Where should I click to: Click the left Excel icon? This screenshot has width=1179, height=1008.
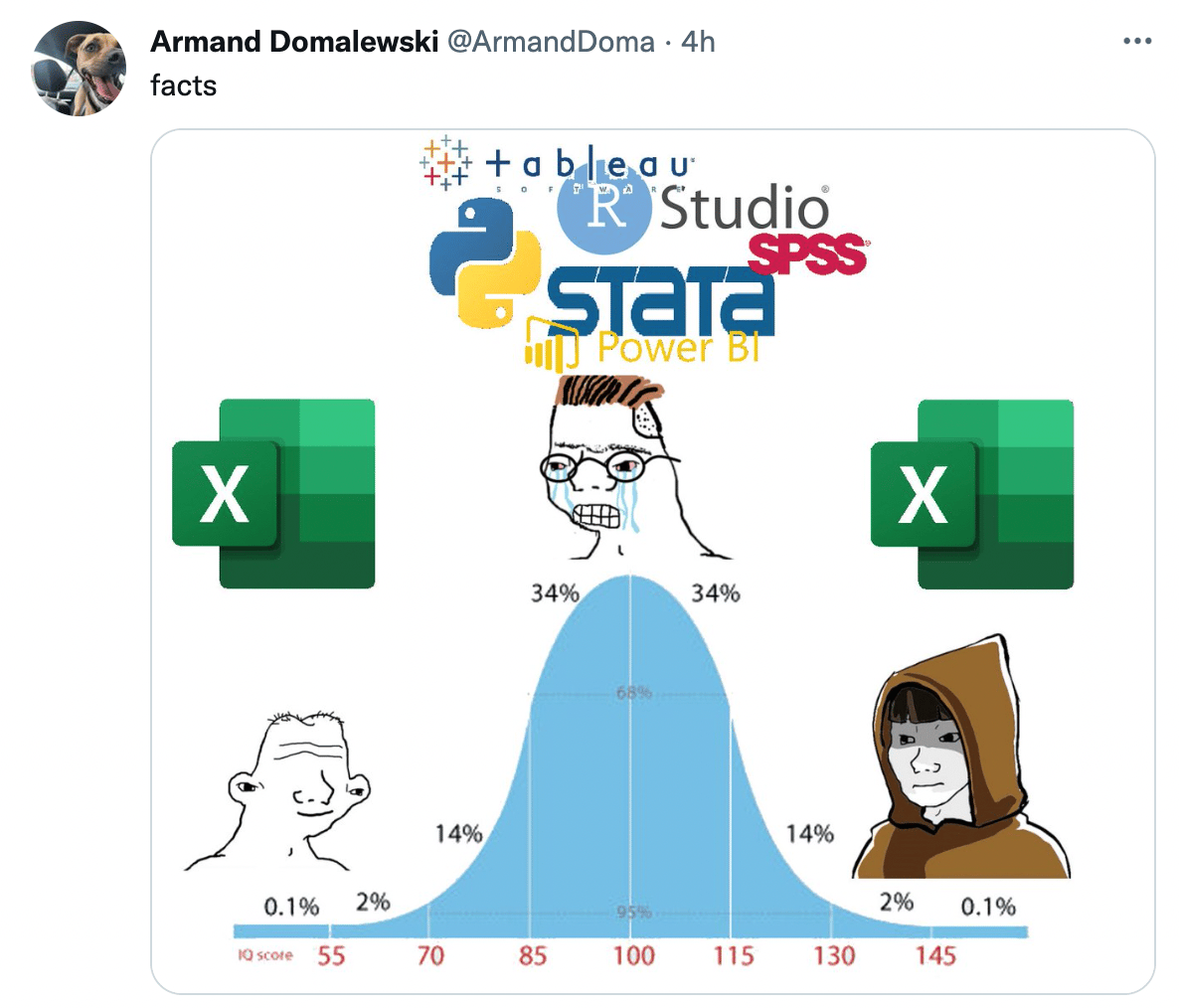click(273, 493)
